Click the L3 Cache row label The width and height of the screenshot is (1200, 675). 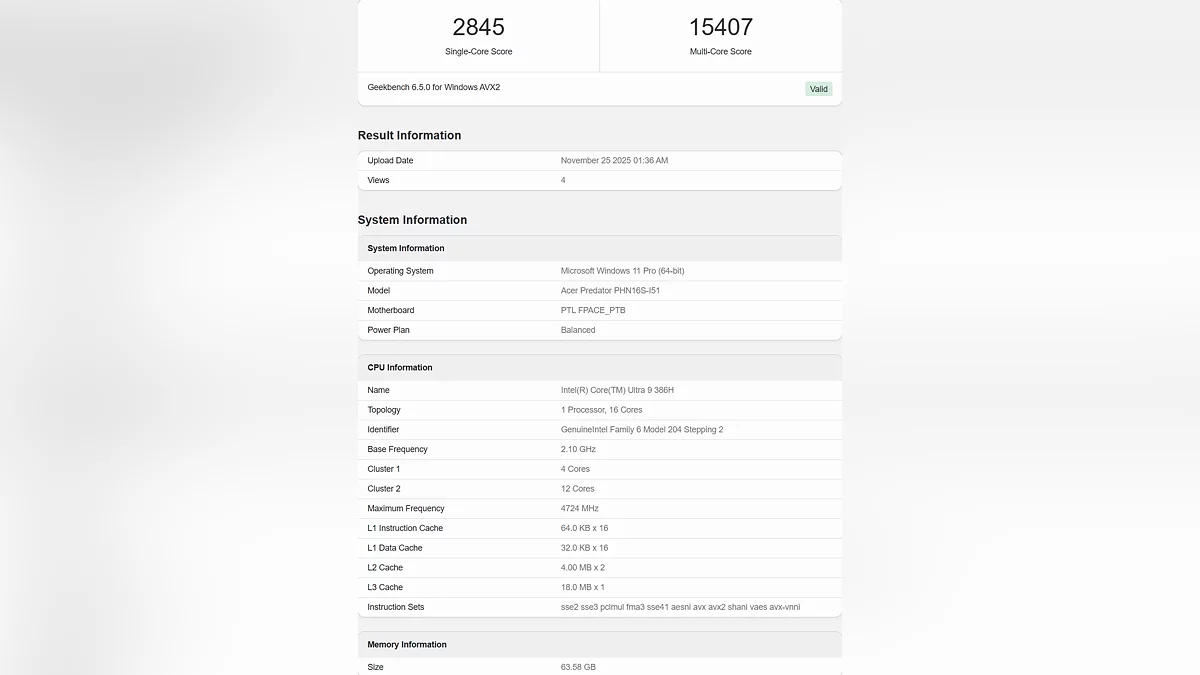coord(385,587)
